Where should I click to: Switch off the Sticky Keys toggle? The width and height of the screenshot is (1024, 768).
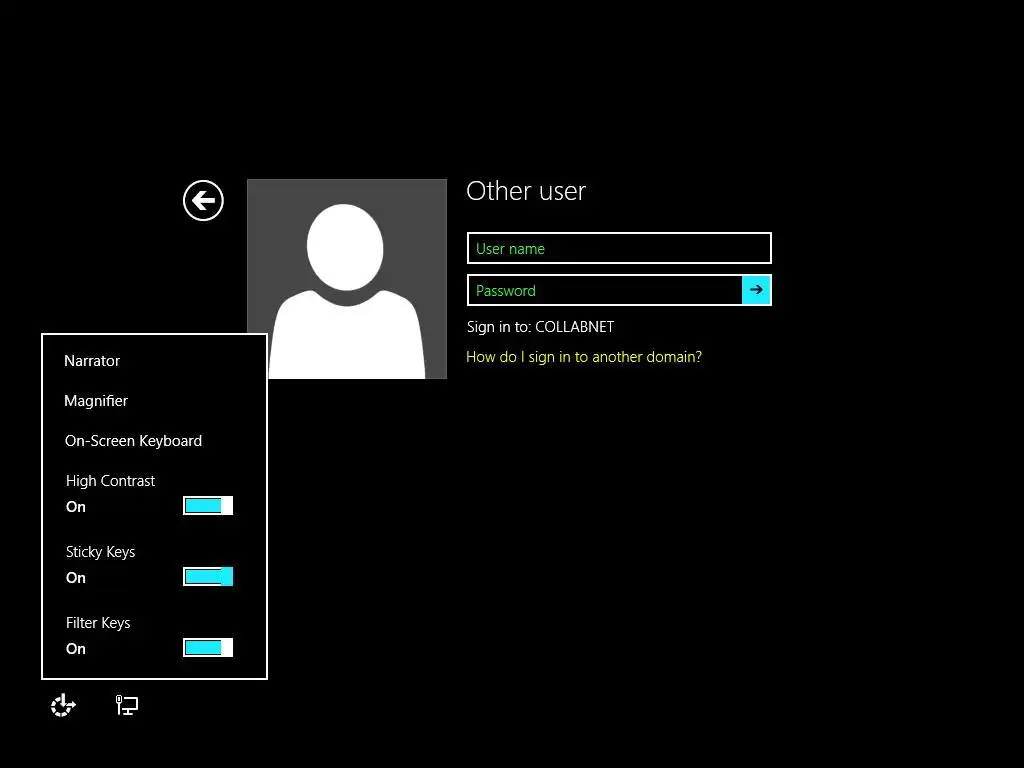208,577
